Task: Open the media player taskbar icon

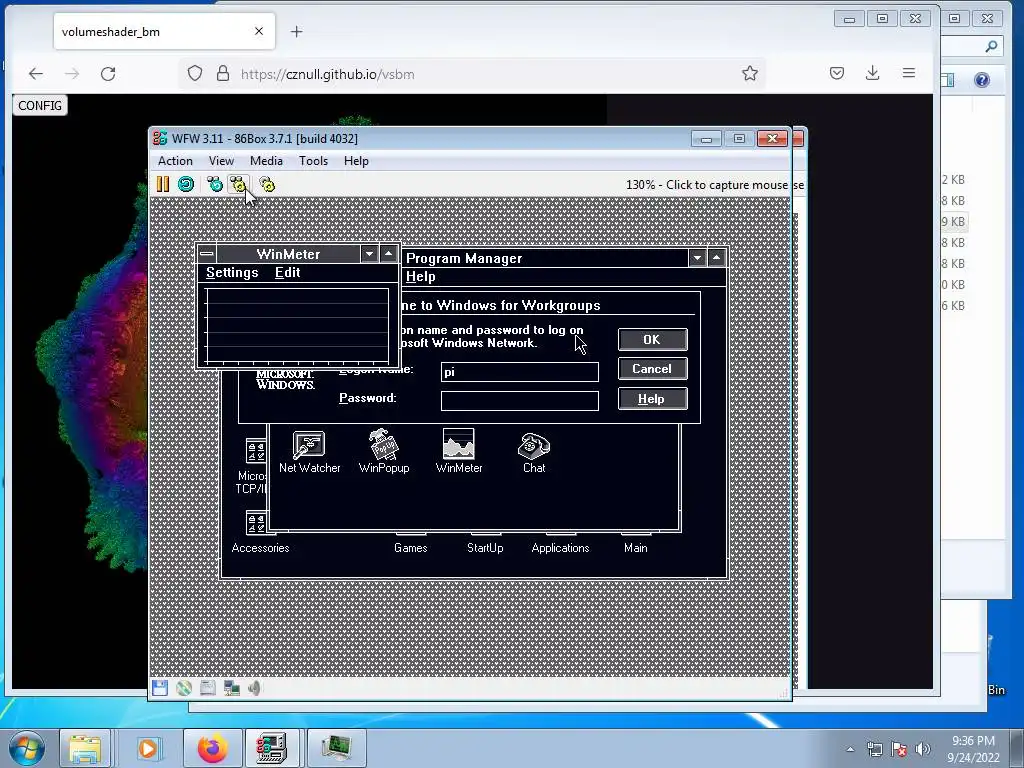Action: pos(148,748)
